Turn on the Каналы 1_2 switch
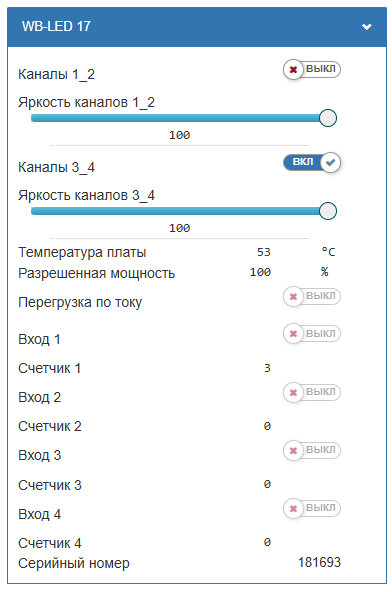The width and height of the screenshot is (392, 592). click(312, 69)
